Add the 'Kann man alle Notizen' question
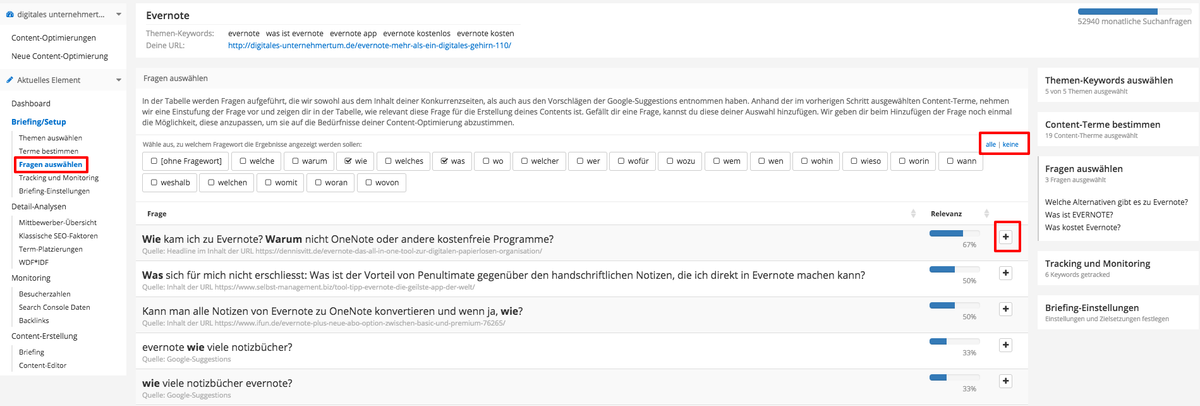This screenshot has width=1200, height=406. [1005, 310]
